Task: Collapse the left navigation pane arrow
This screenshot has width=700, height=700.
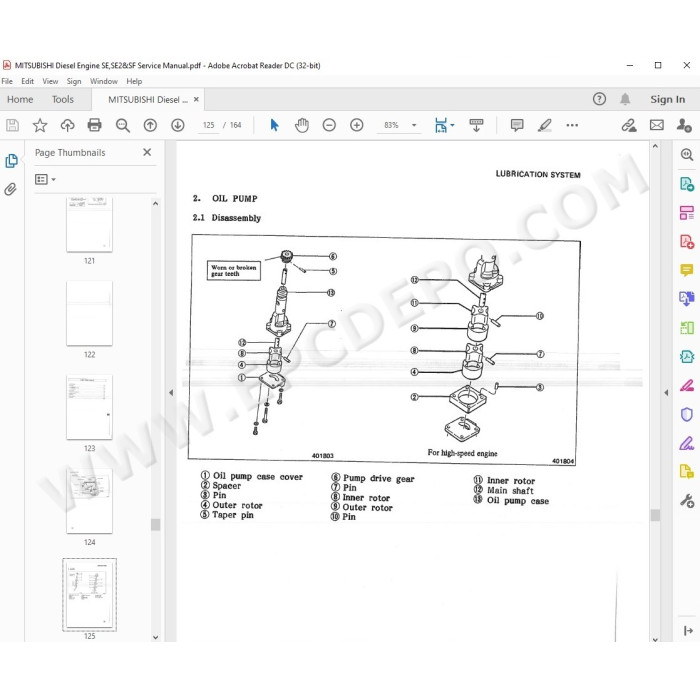Action: [x=171, y=393]
